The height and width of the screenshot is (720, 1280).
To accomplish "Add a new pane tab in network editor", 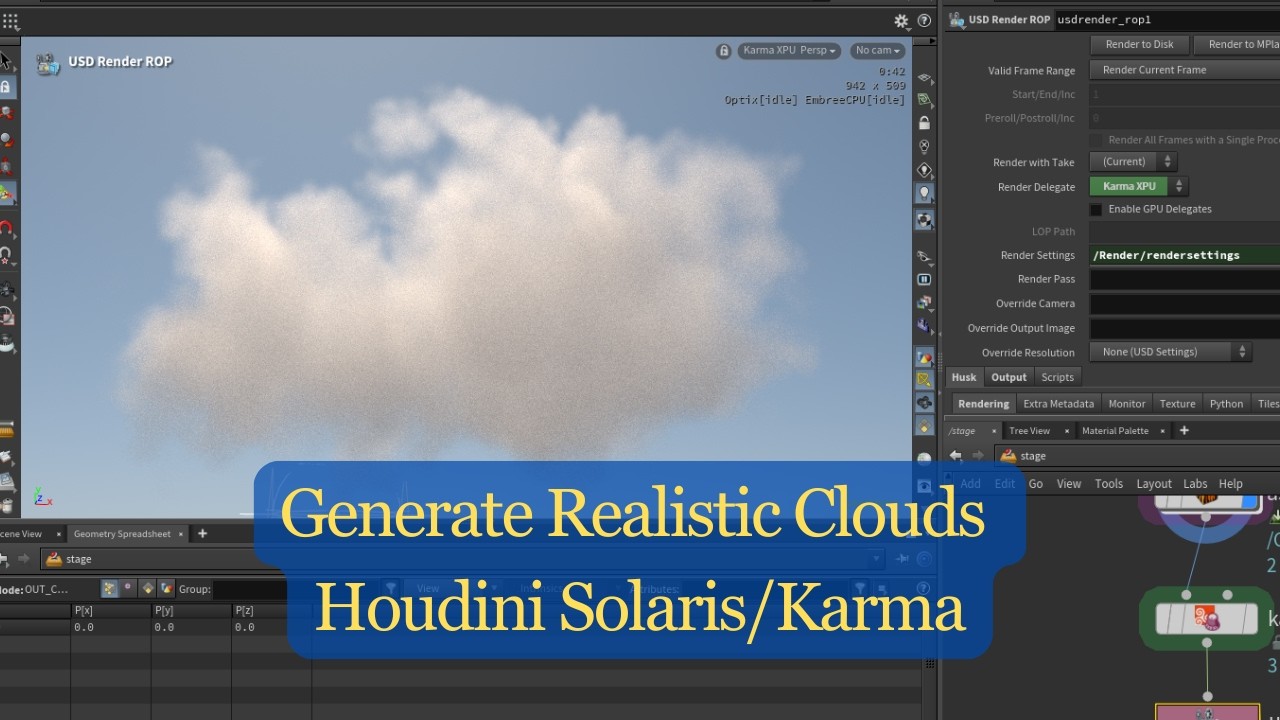I will [1185, 431].
